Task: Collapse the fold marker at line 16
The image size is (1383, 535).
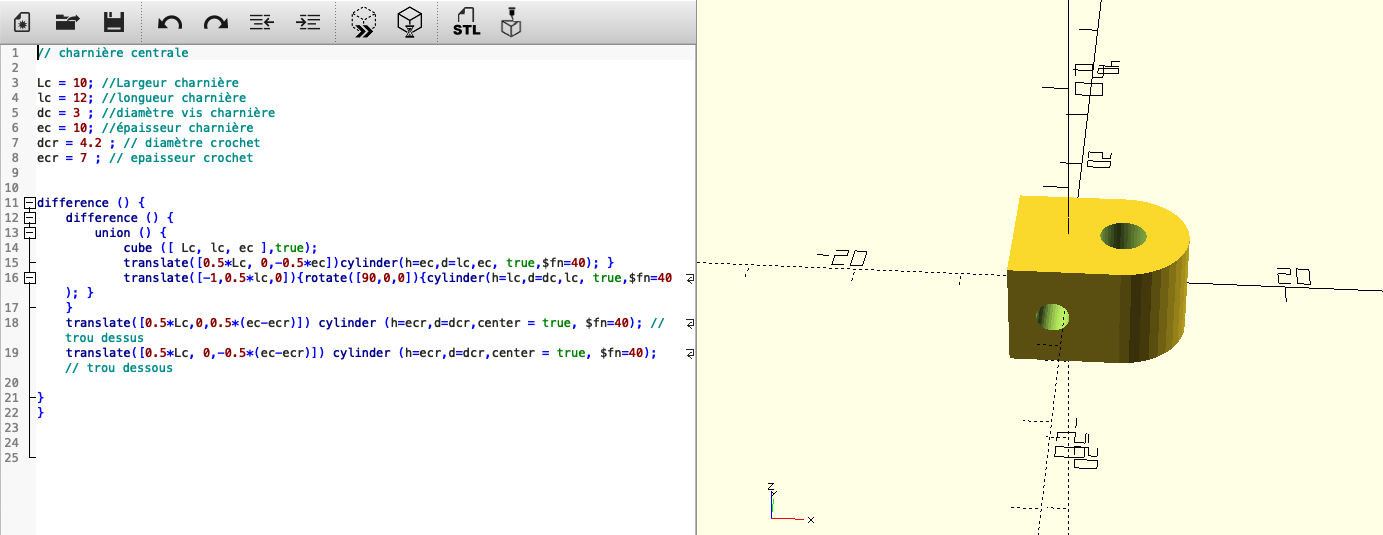Action: tap(29, 278)
